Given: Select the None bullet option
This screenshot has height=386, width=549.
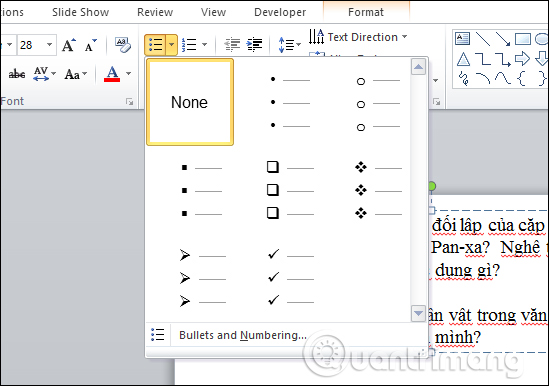Looking at the screenshot, I should (x=190, y=102).
